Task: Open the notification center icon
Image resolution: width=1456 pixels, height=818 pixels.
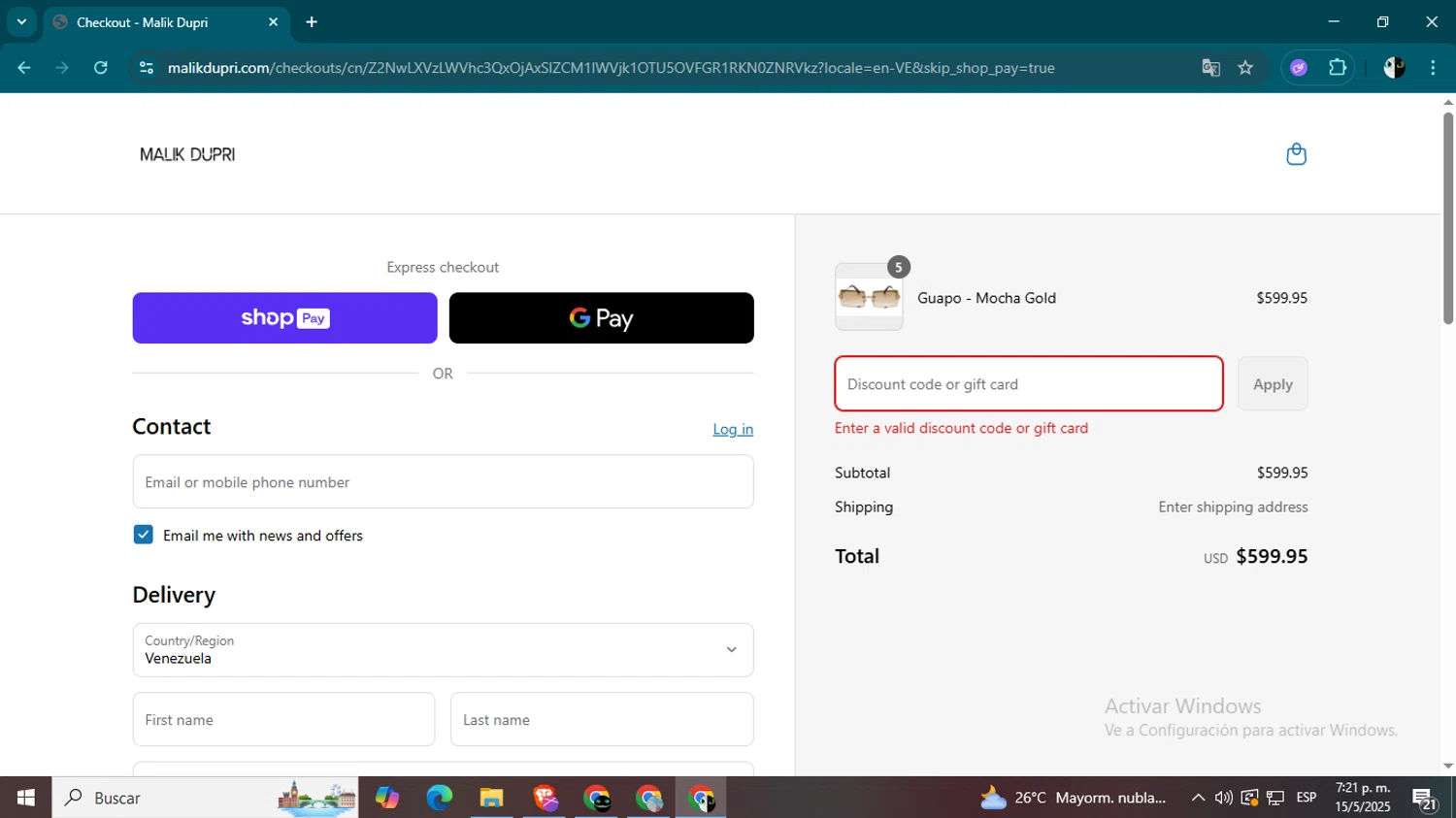Action: 1424,799
